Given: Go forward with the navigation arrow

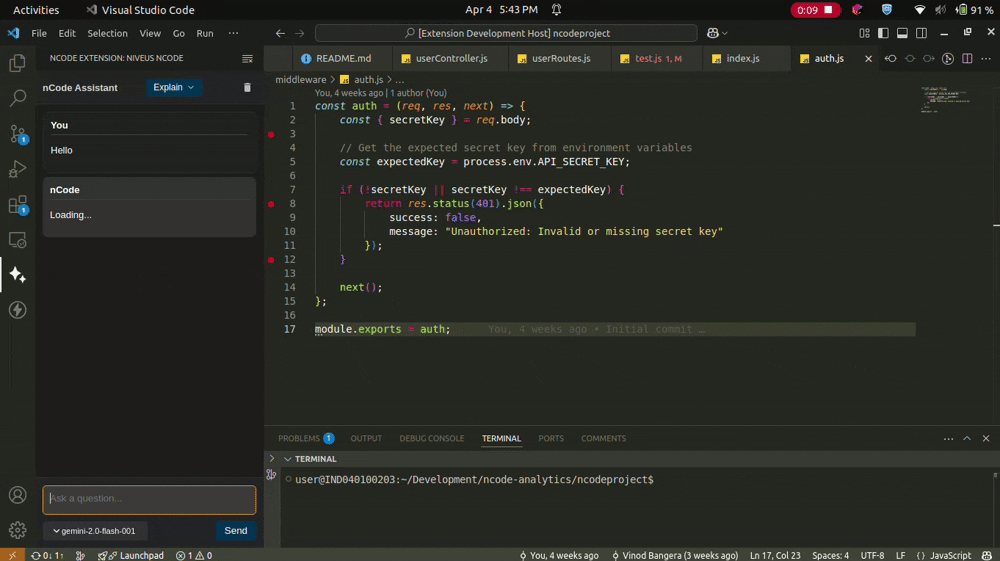Looking at the screenshot, I should 299,33.
